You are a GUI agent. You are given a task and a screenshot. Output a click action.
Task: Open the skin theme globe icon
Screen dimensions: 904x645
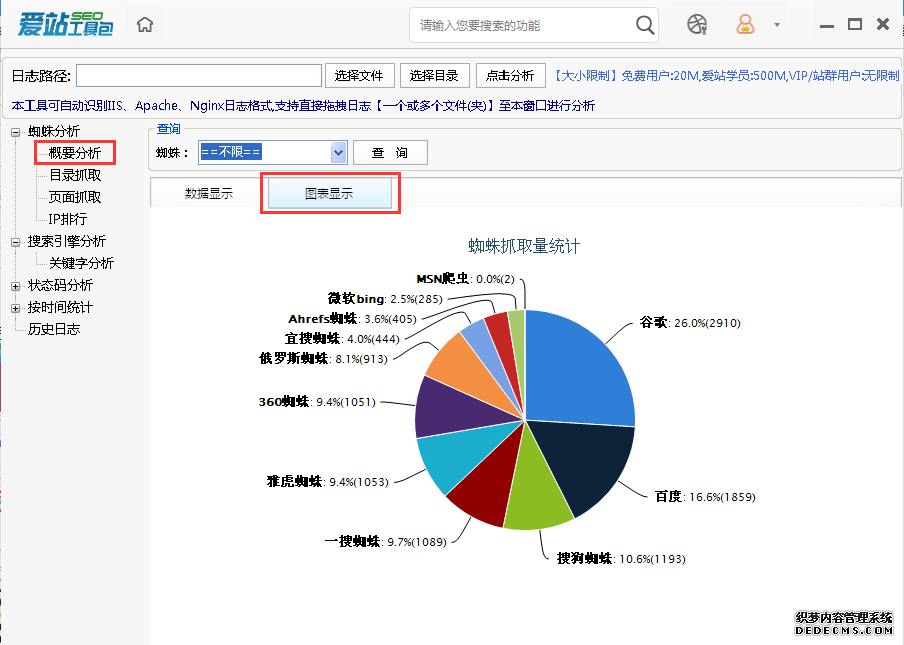click(x=697, y=25)
